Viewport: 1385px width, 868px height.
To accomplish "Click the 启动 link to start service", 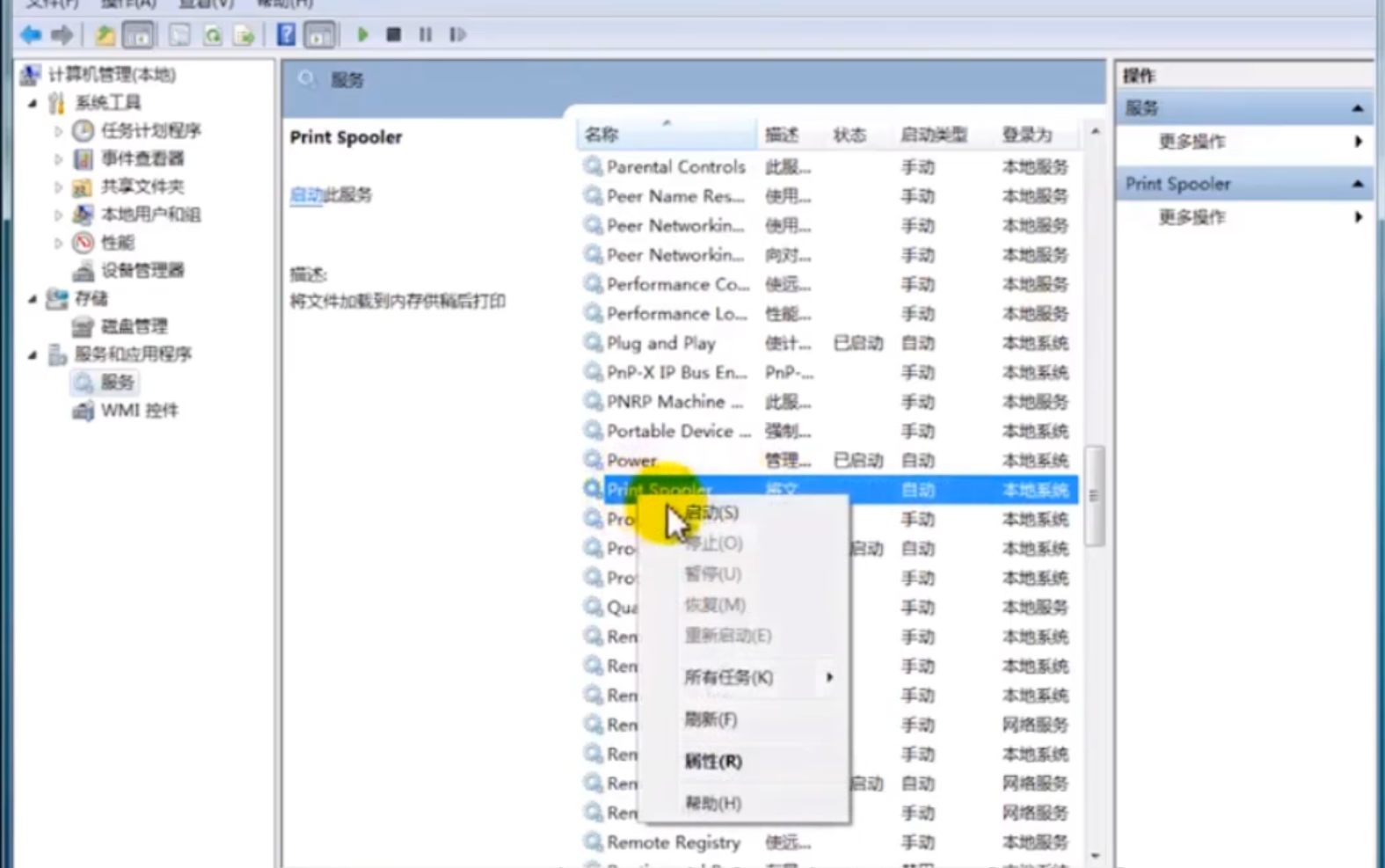I will tap(305, 194).
